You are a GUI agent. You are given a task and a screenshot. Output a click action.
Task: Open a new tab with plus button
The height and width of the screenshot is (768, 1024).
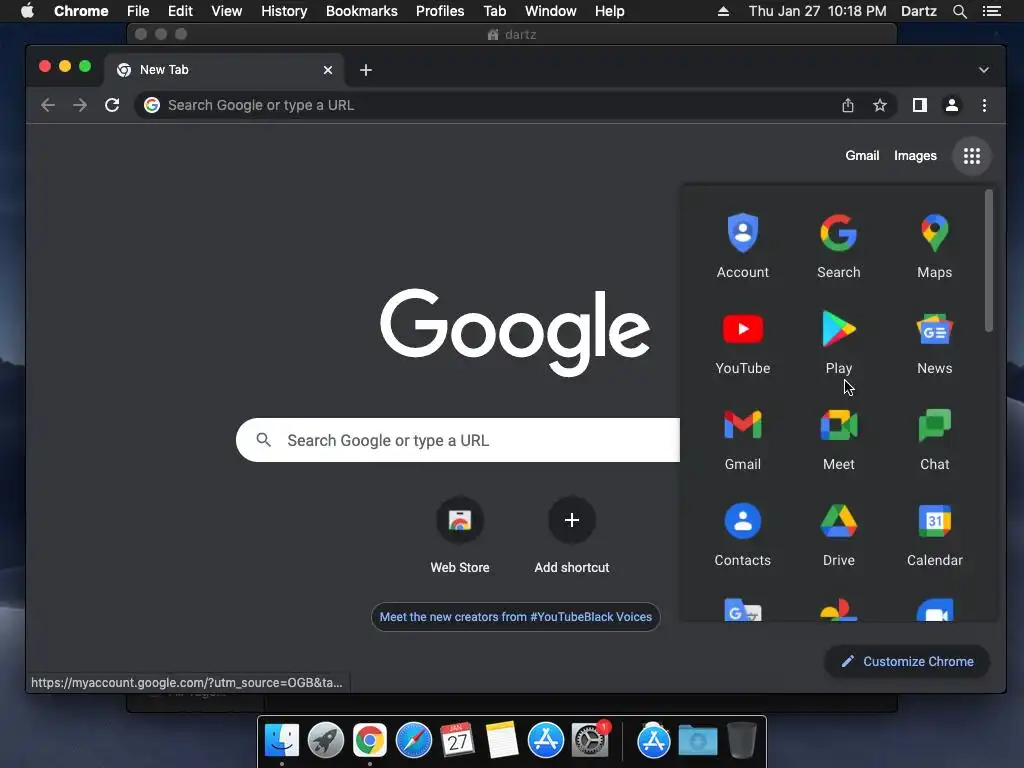pos(366,70)
